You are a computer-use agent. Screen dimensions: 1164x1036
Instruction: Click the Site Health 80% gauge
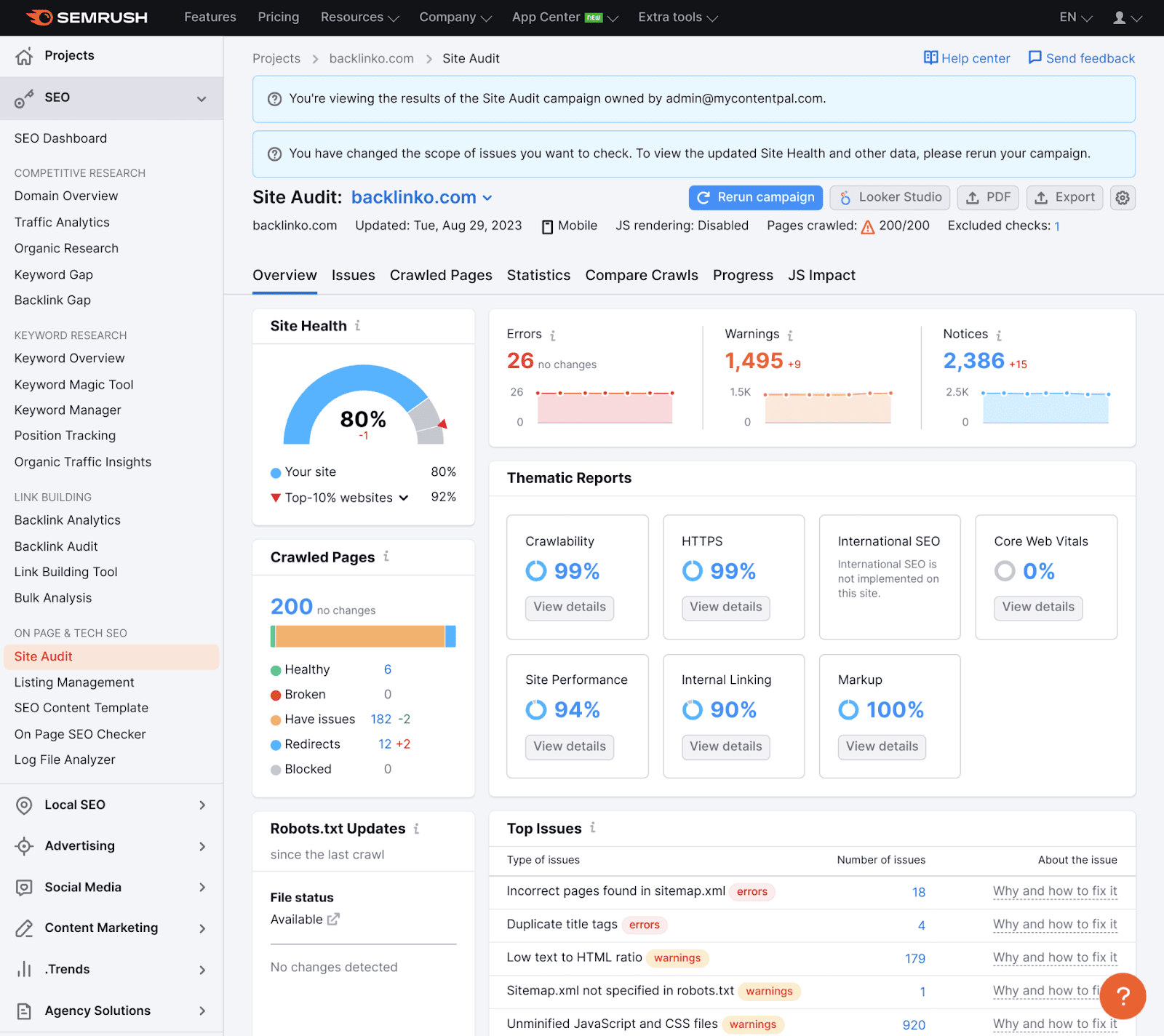(x=364, y=405)
